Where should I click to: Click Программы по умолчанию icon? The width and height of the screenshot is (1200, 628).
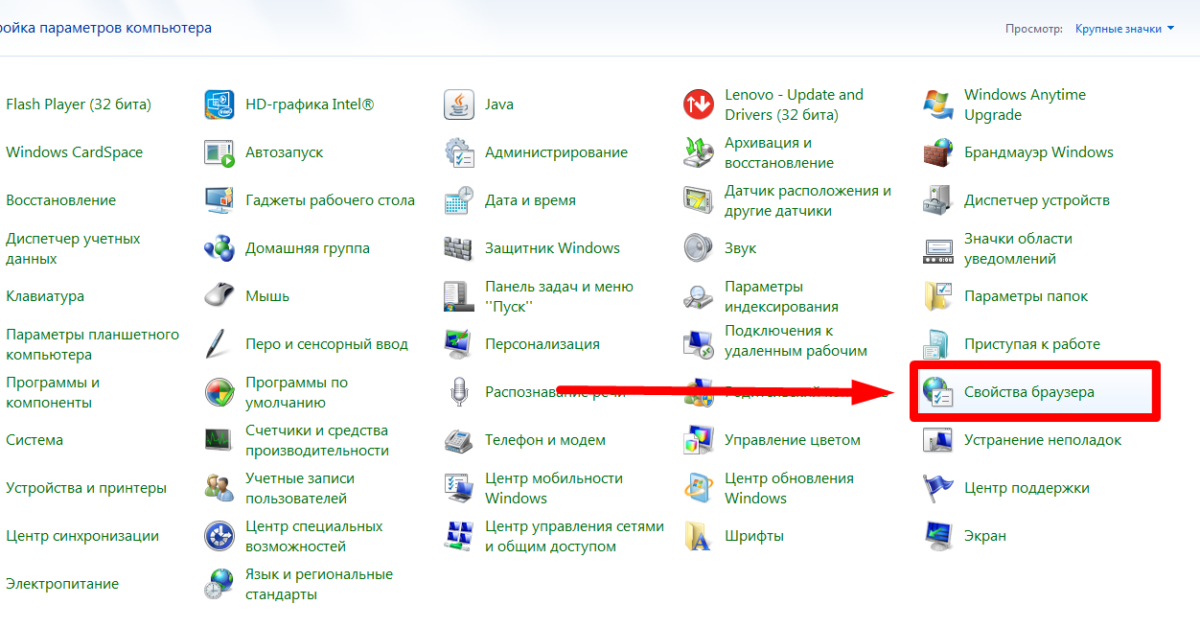(219, 392)
